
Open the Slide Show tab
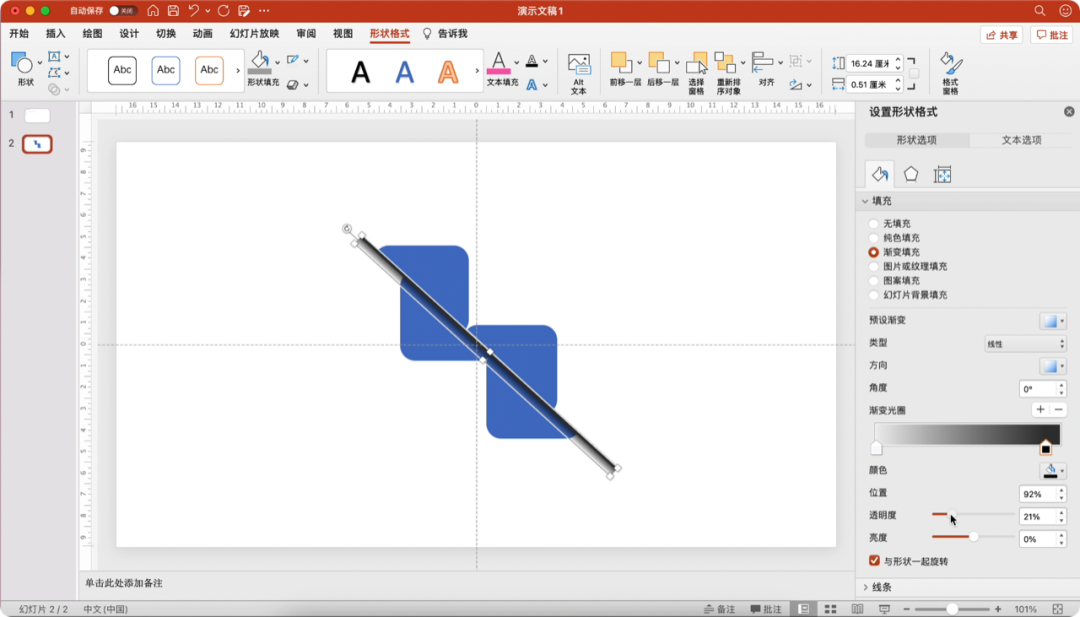254,34
